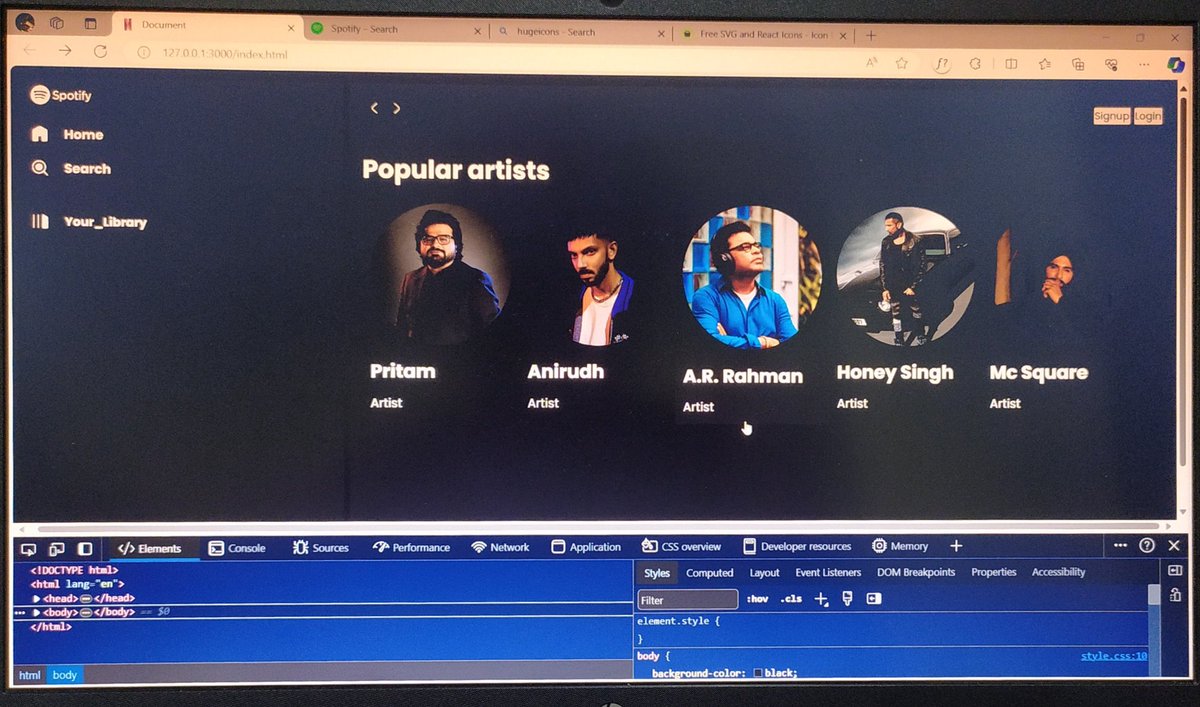This screenshot has height=707, width=1200.
Task: Go back with the left chevron above Popular artists
Action: click(x=374, y=108)
